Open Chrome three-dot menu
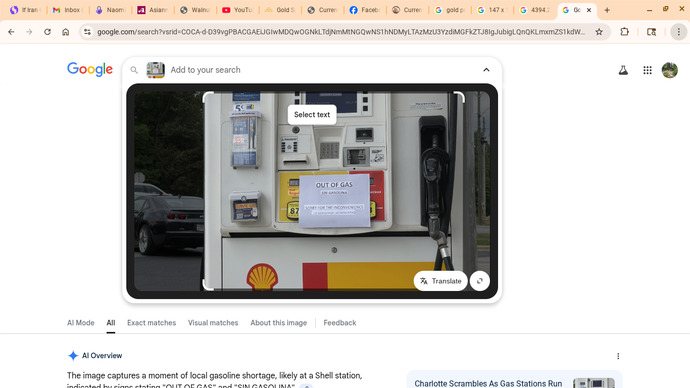 pyautogui.click(x=679, y=32)
